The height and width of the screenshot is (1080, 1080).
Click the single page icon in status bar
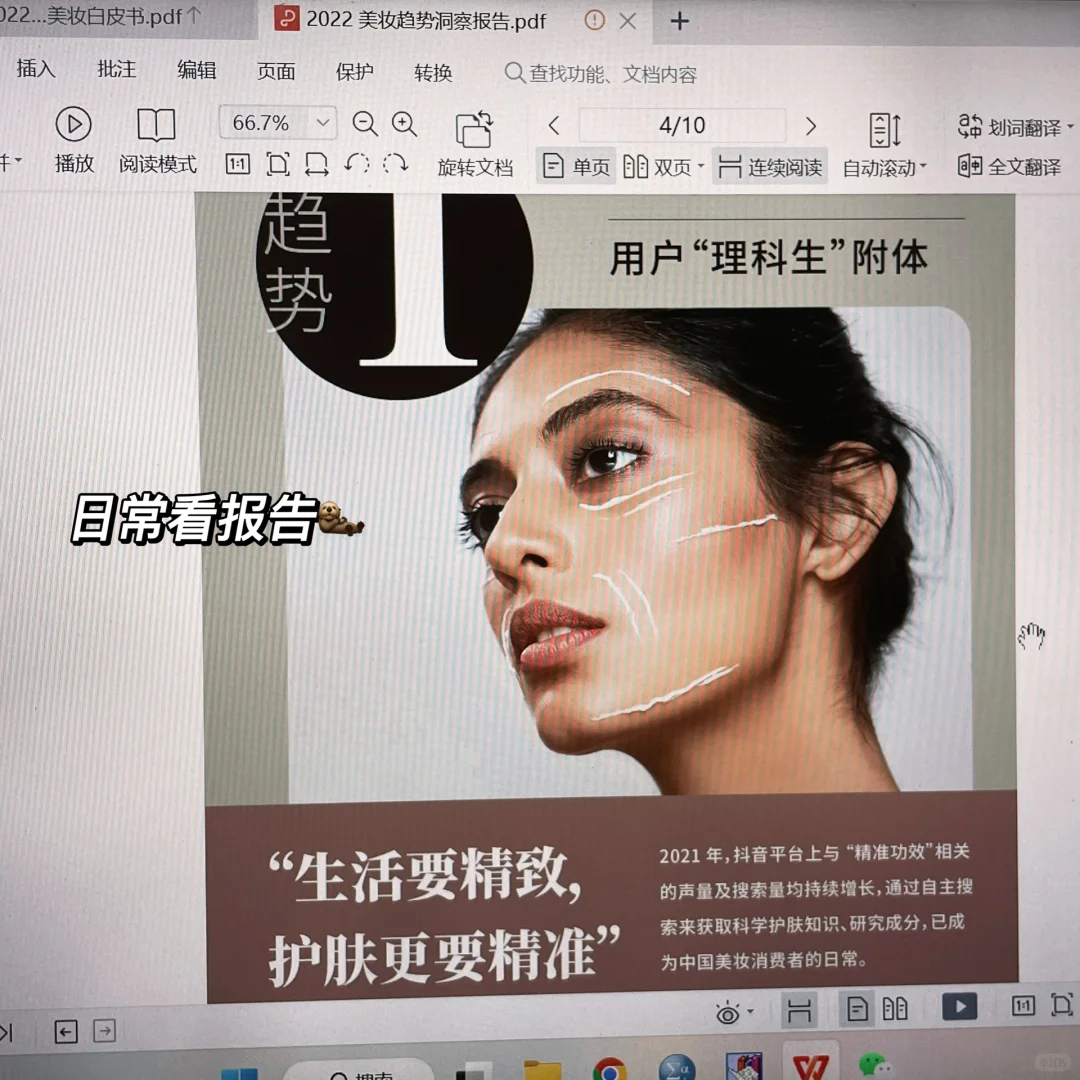tap(857, 1010)
